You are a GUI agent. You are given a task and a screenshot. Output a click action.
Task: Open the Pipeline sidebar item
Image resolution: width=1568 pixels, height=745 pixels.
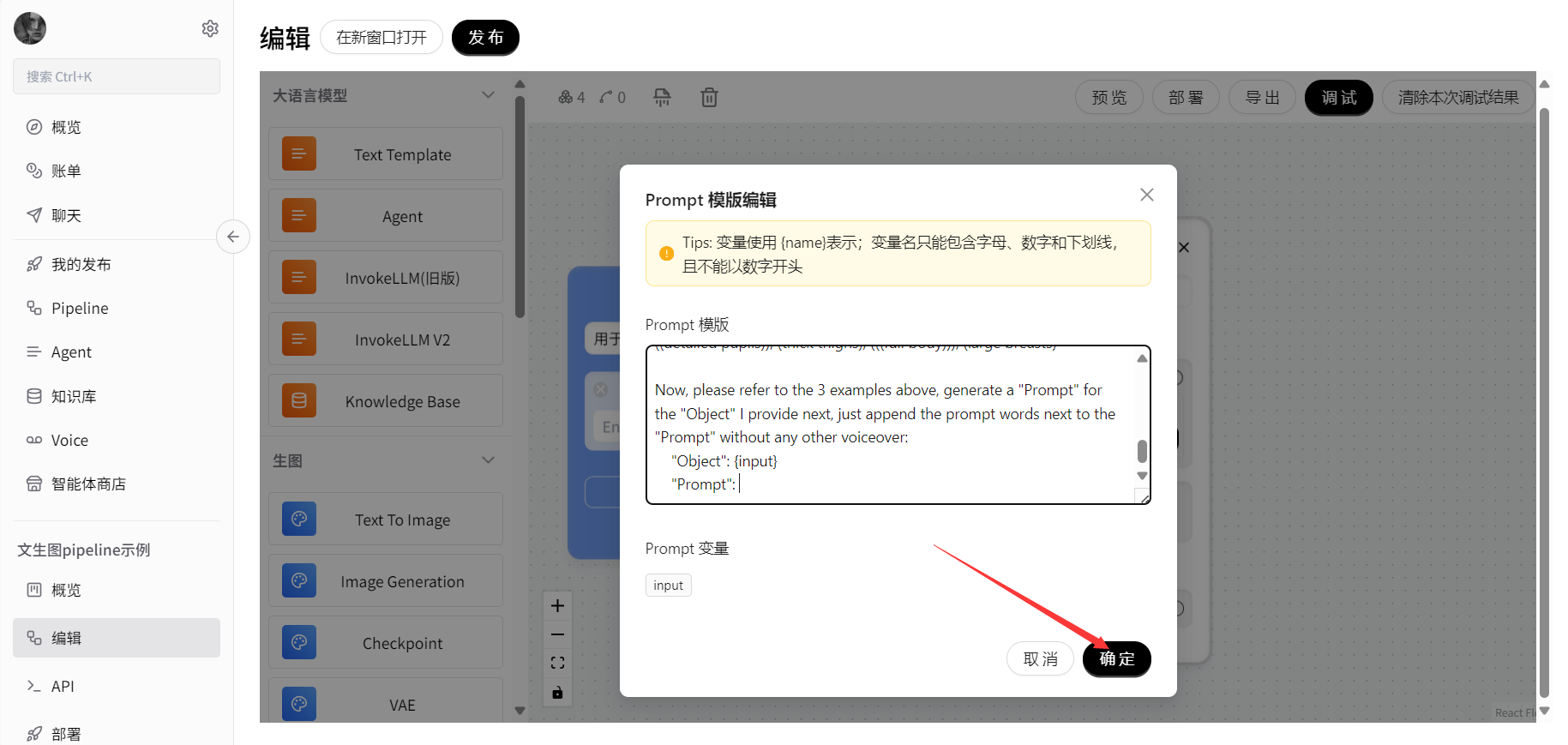tap(80, 308)
